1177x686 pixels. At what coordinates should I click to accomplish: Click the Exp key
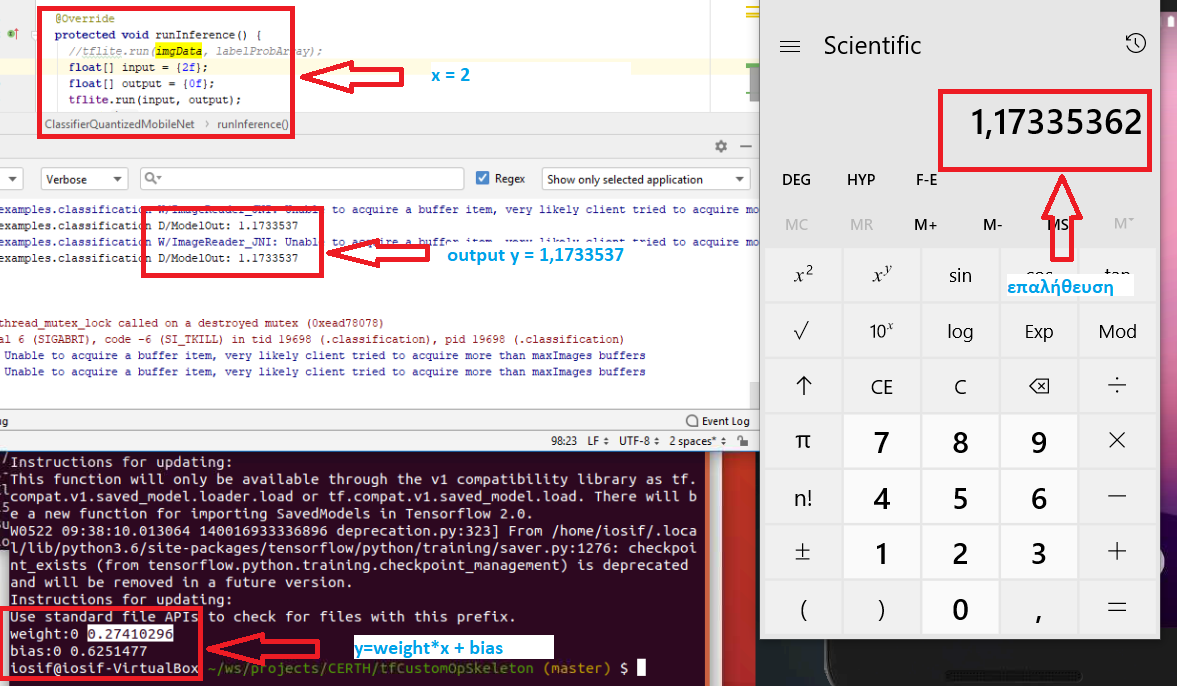pos(1039,331)
